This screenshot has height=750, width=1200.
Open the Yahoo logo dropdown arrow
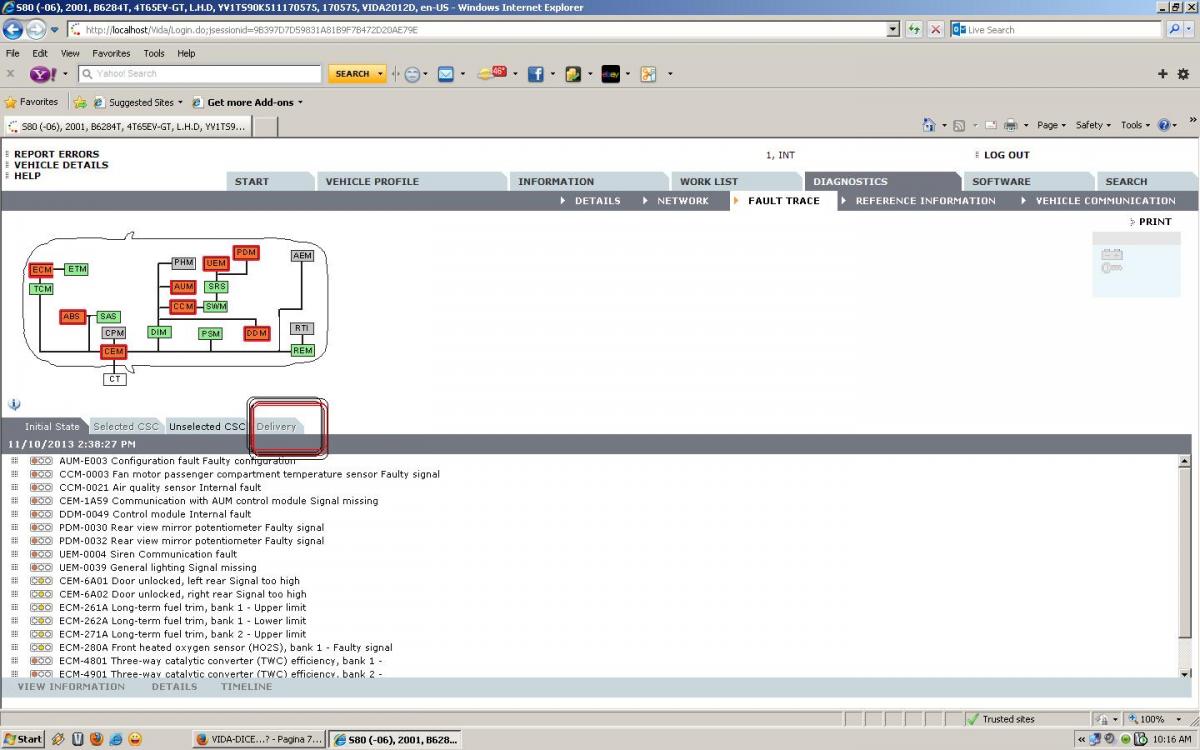coord(66,74)
